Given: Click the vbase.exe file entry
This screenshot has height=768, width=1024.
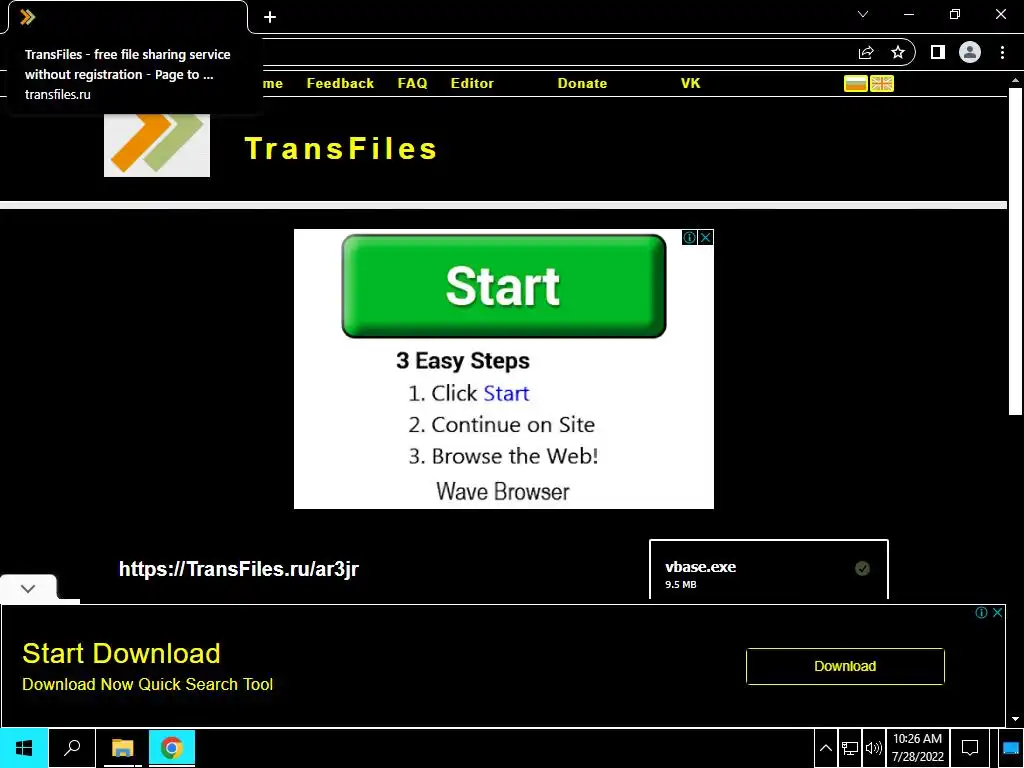Looking at the screenshot, I should click(x=769, y=569).
